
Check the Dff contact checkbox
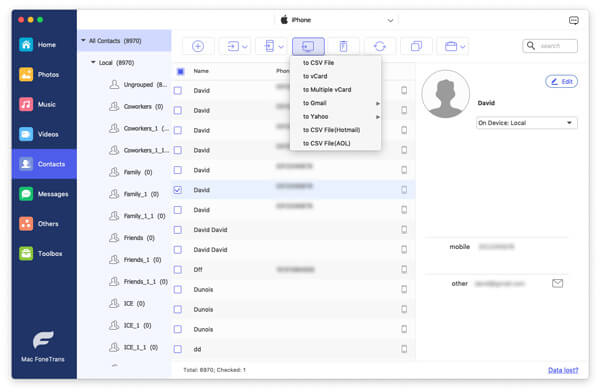(x=178, y=270)
